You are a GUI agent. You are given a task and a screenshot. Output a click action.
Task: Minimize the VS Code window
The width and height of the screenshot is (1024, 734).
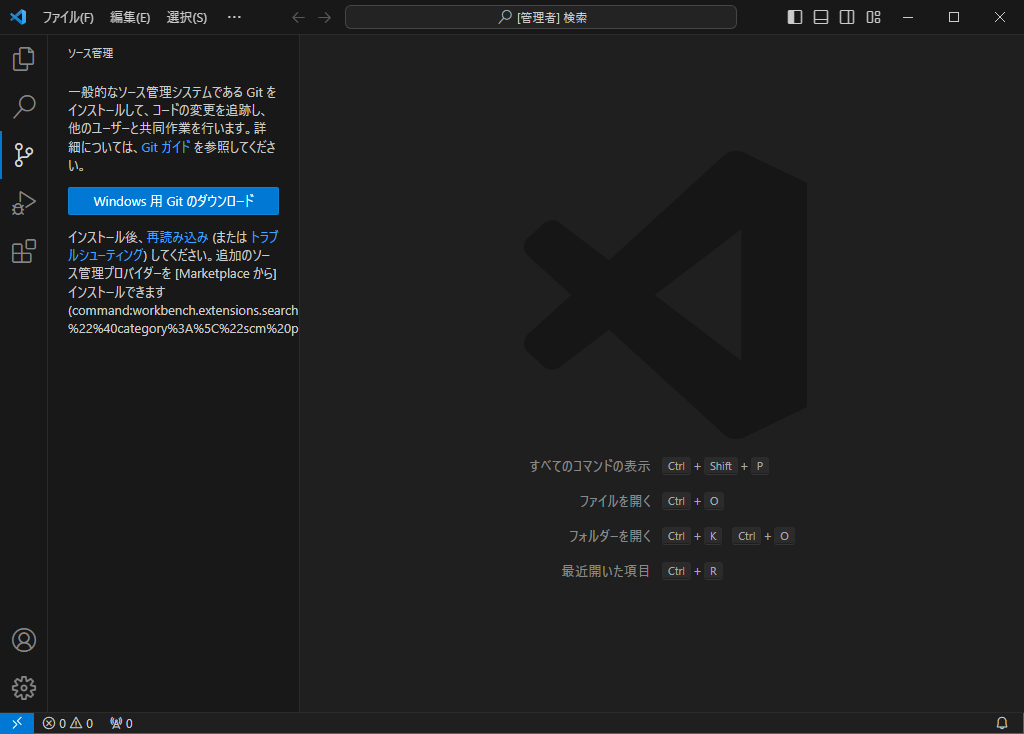point(908,17)
